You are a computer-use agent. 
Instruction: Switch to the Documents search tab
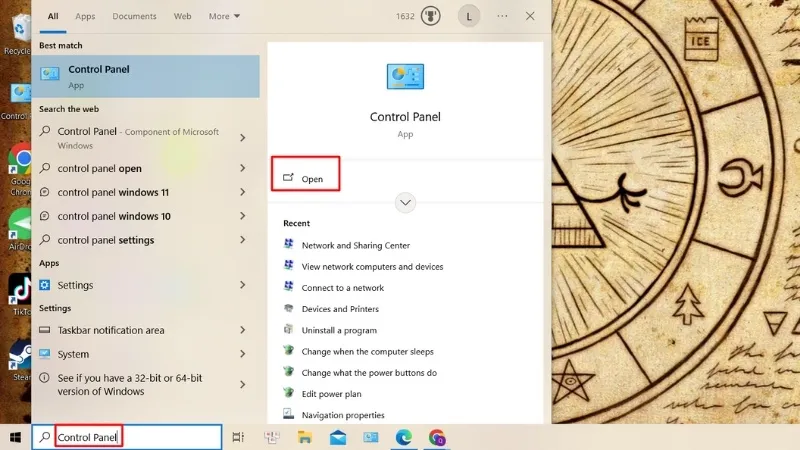(x=134, y=16)
